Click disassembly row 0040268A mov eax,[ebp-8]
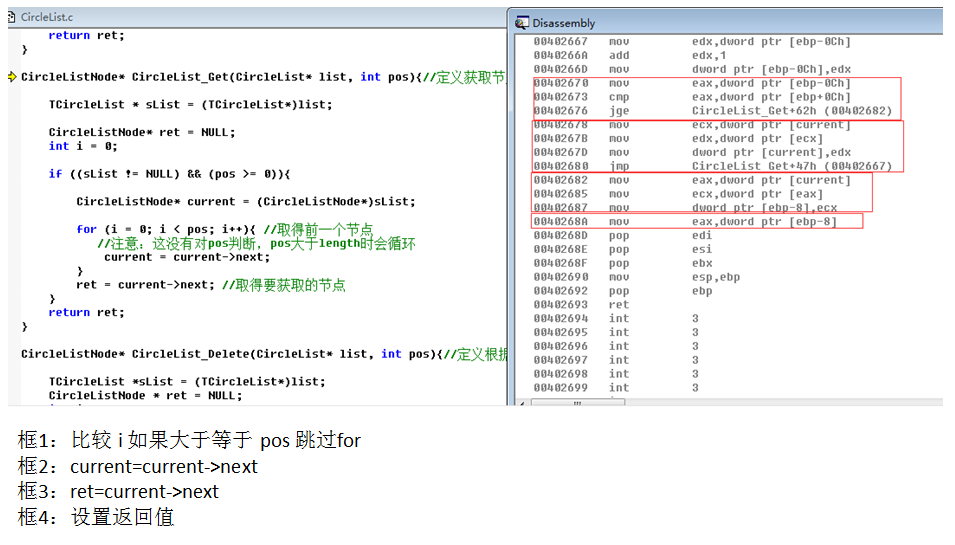This screenshot has width=955, height=545. [685, 222]
